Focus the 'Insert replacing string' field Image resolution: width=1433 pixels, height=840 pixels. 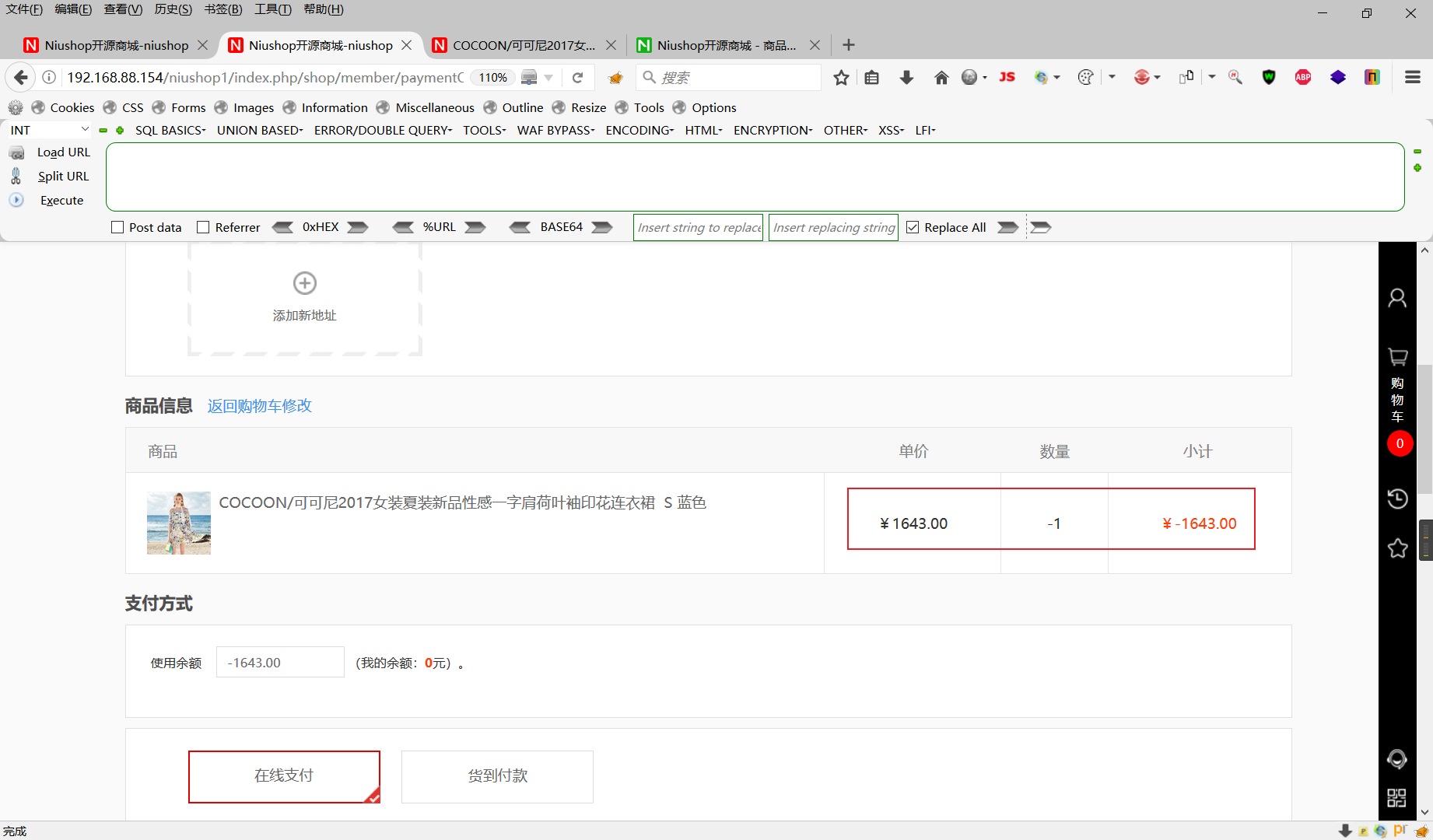click(x=833, y=227)
